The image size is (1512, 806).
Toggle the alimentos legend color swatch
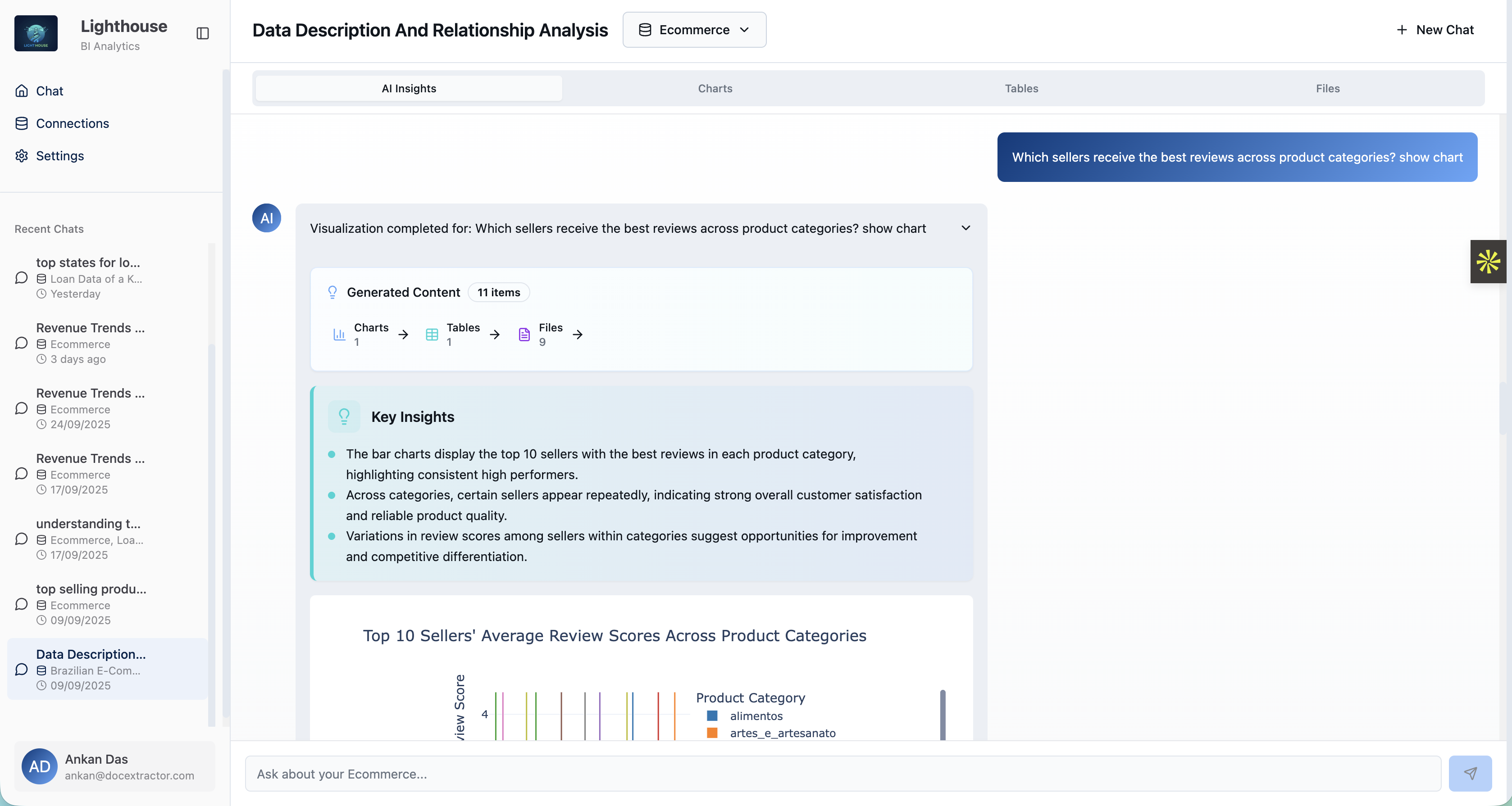coord(712,715)
